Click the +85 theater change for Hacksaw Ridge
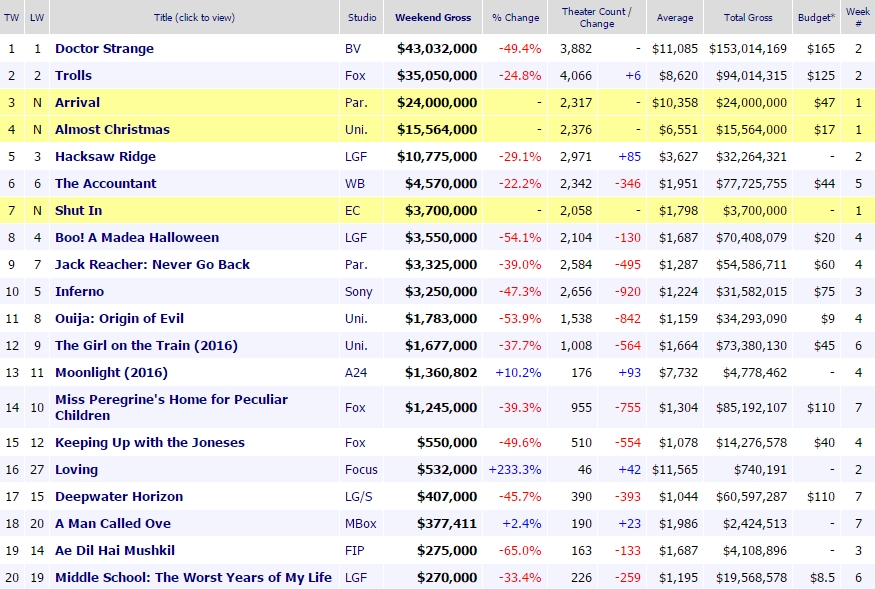This screenshot has width=875, height=589. pyautogui.click(x=629, y=157)
